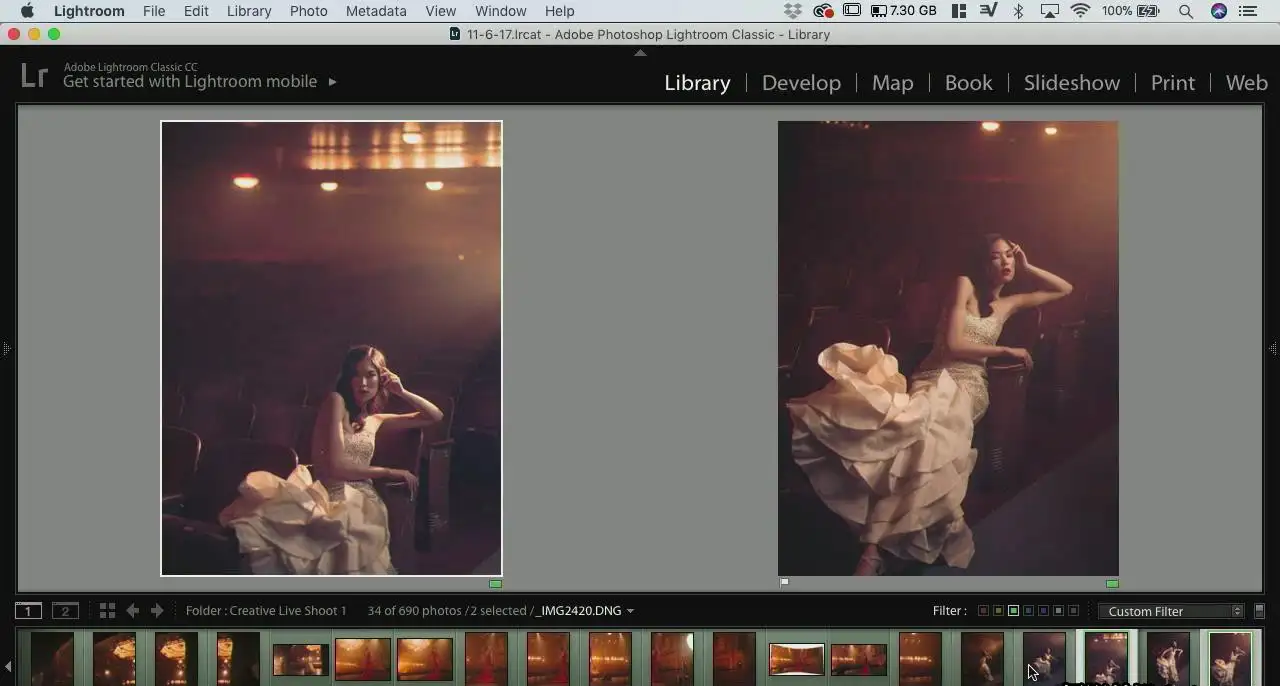Expand the right panel group arrow
Image resolution: width=1280 pixels, height=686 pixels.
1273,348
